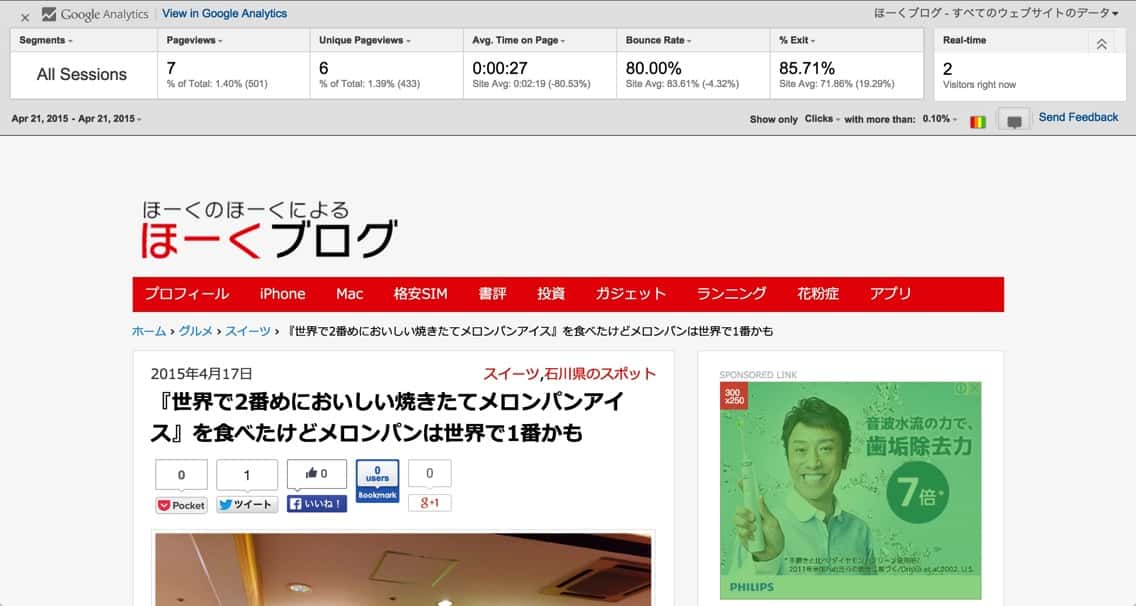Click the Send Feedback link

point(1078,117)
